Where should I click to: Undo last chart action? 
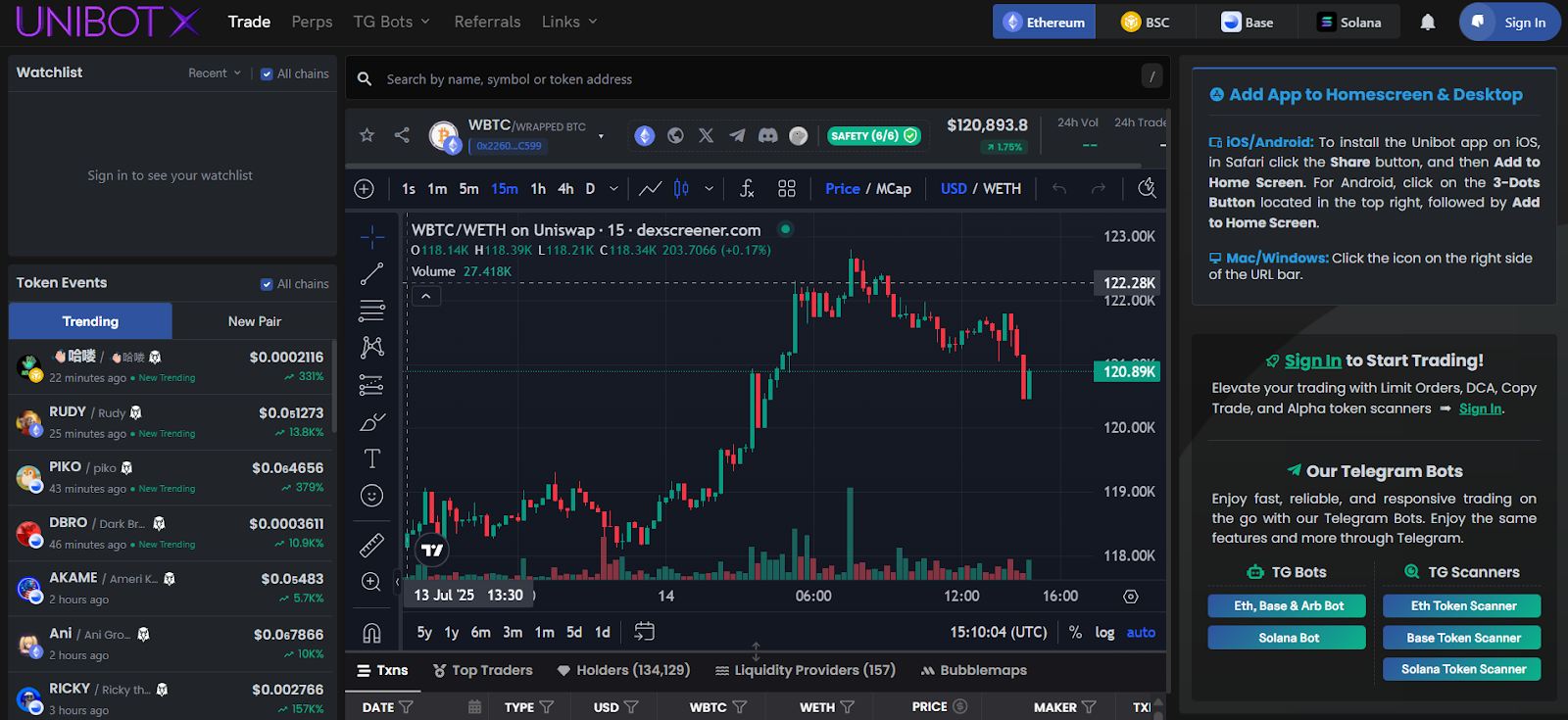coord(1059,188)
